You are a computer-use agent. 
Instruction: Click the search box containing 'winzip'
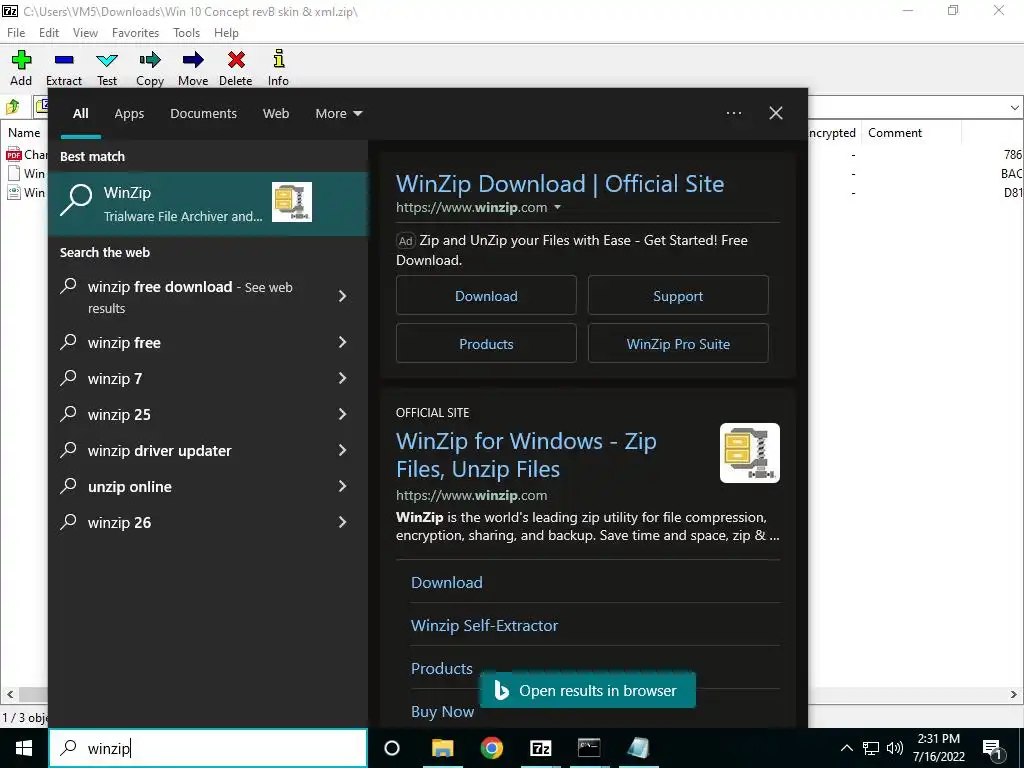(208, 748)
